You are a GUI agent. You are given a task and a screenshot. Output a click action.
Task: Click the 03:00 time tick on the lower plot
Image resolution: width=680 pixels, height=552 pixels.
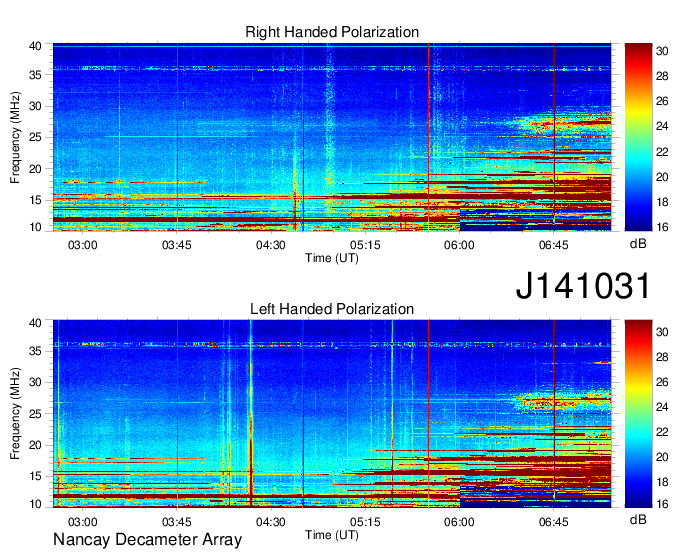coord(82,522)
